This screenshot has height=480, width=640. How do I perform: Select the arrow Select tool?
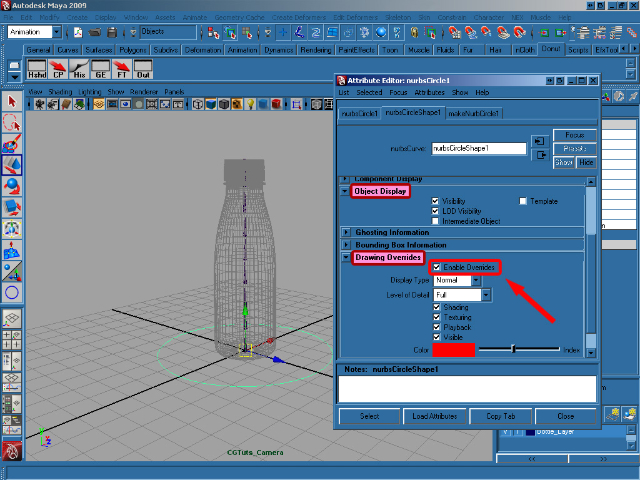[12, 101]
